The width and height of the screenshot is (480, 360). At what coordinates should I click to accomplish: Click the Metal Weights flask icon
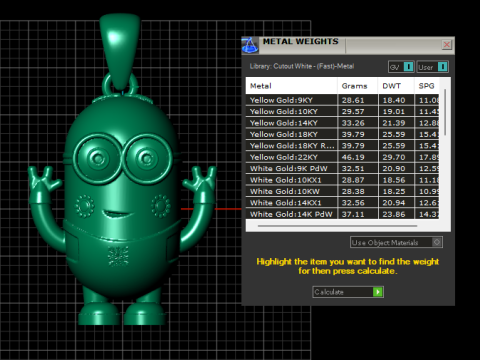(x=250, y=46)
